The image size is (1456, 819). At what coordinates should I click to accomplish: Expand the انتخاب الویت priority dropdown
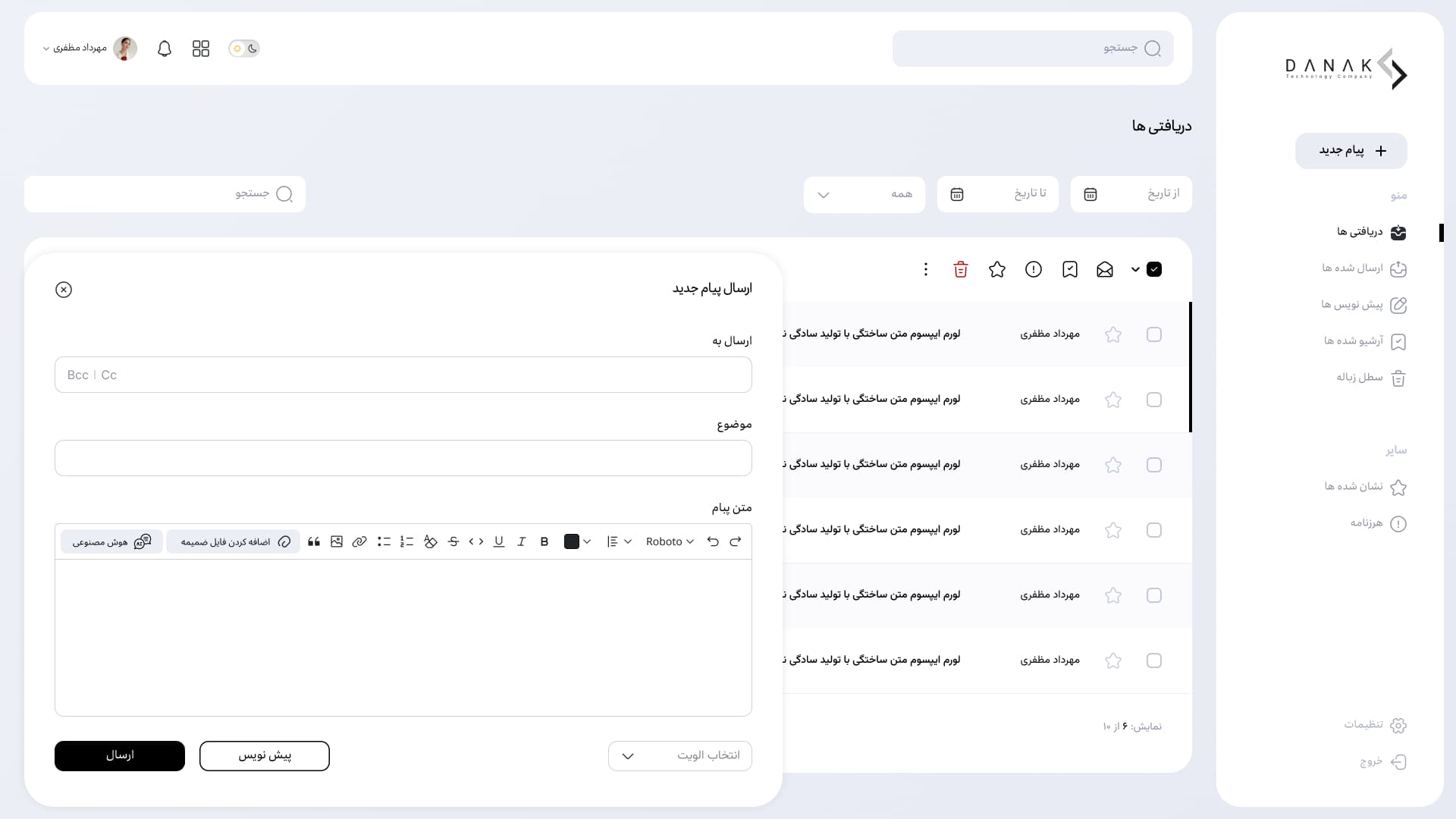coord(679,755)
